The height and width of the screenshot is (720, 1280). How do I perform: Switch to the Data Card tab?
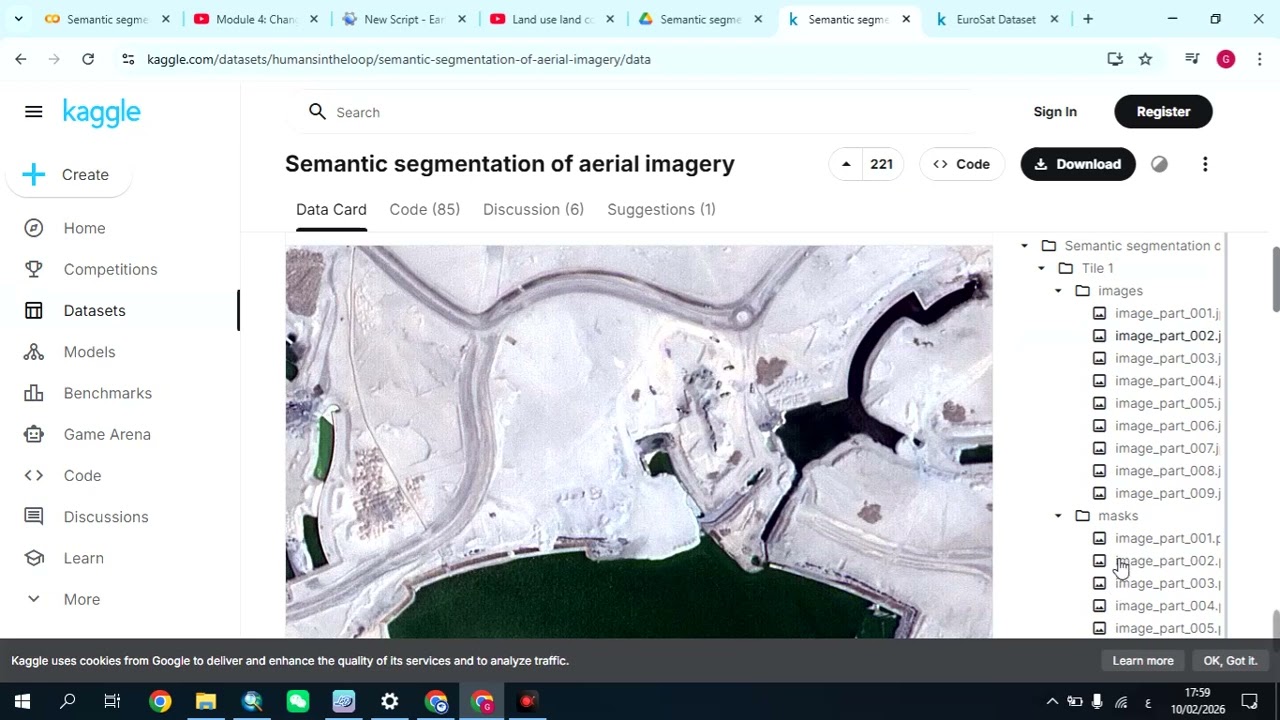coord(331,210)
